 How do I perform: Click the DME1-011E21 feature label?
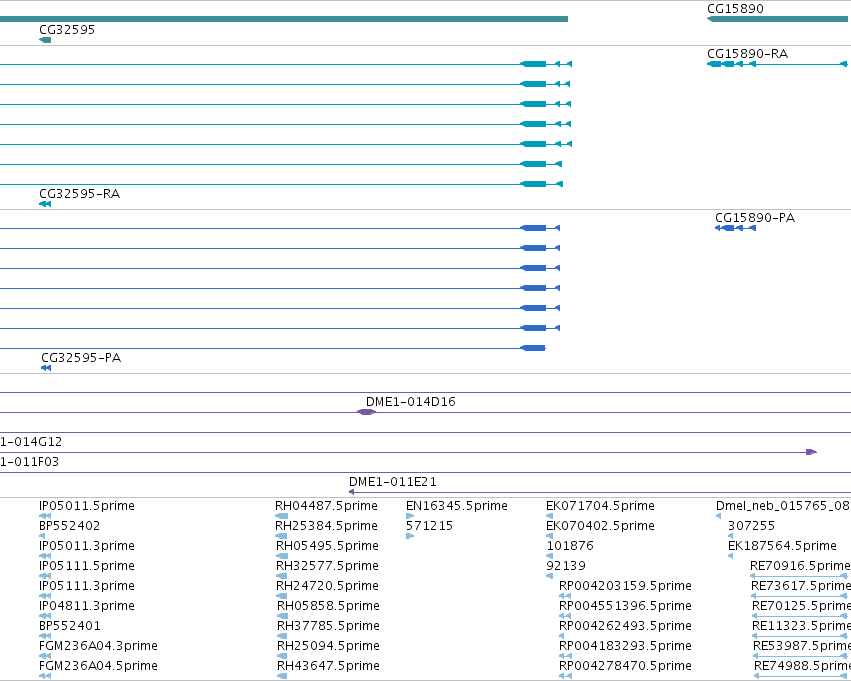392,482
